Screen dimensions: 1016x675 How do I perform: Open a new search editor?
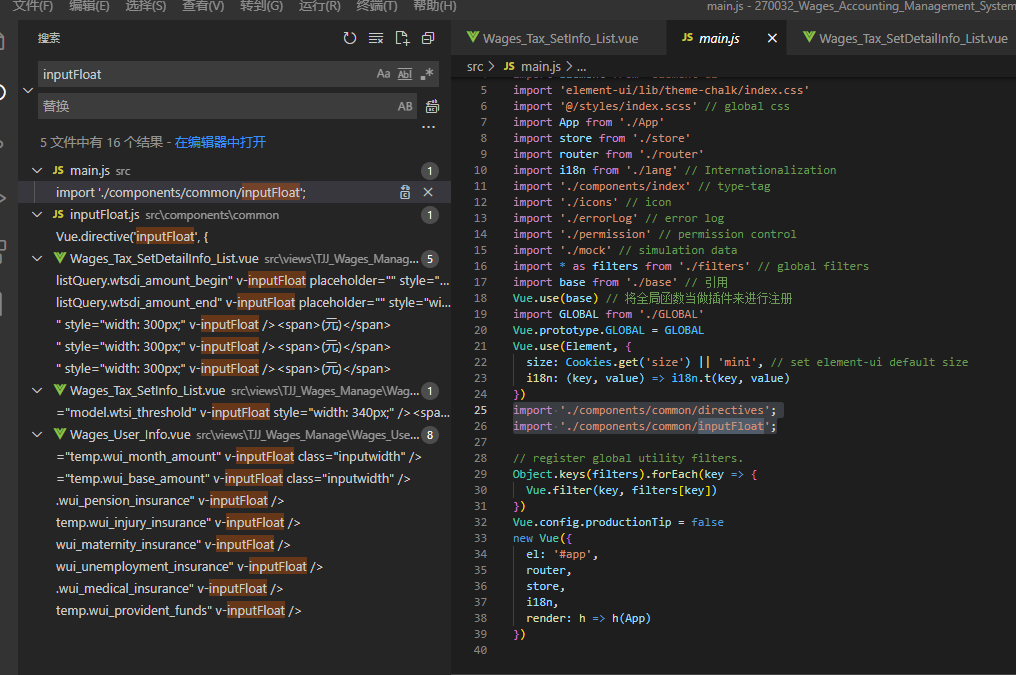(x=402, y=38)
